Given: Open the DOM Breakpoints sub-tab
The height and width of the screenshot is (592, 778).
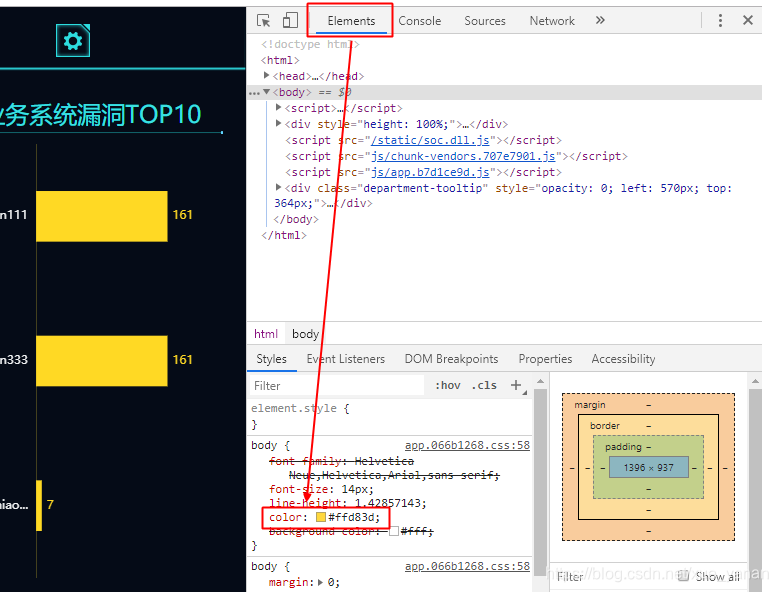Looking at the screenshot, I should (x=452, y=359).
